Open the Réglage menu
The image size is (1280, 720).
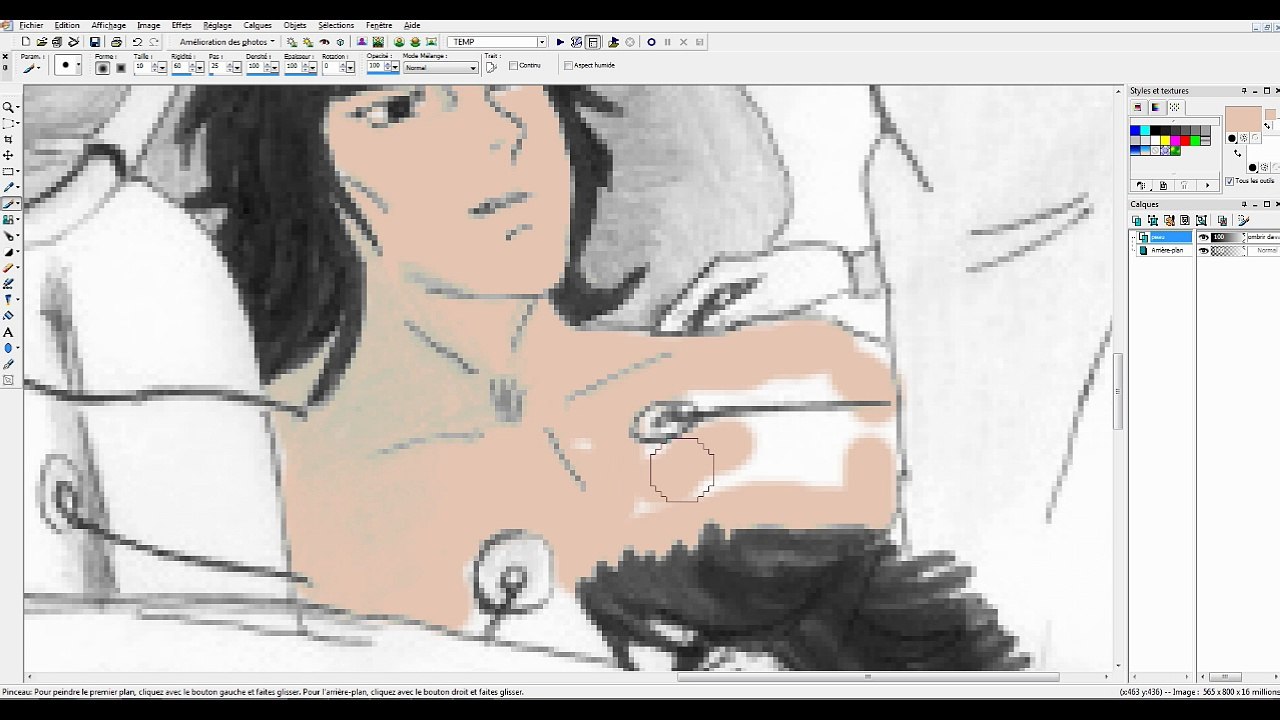pos(217,25)
